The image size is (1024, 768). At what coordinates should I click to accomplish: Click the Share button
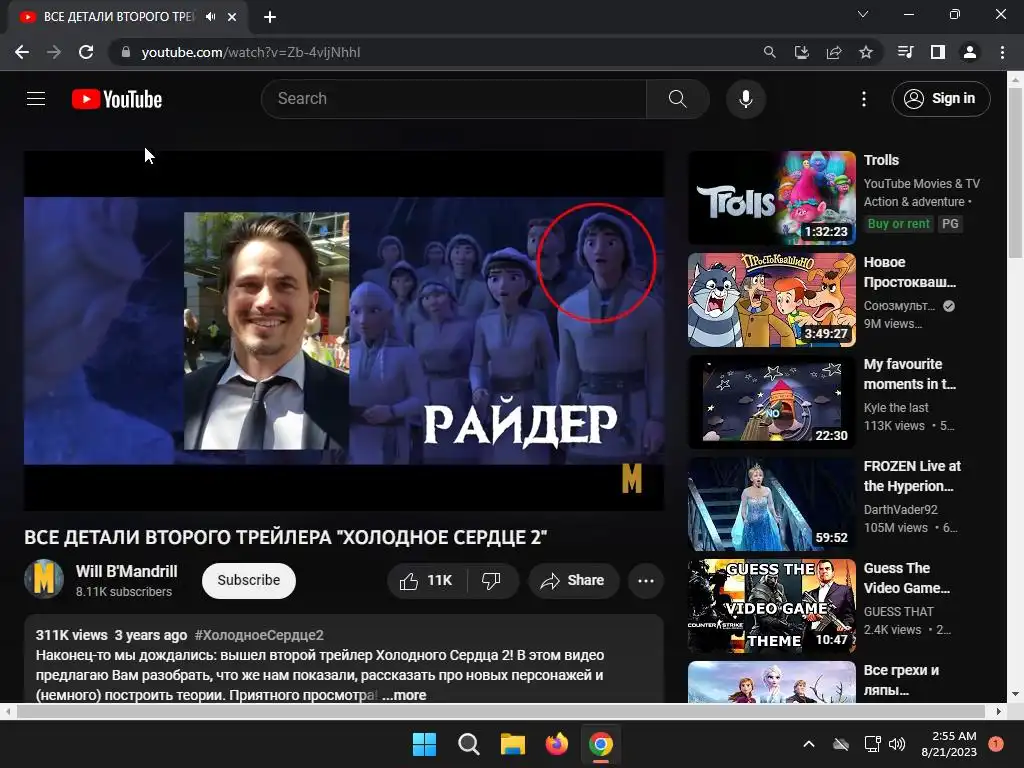(573, 581)
